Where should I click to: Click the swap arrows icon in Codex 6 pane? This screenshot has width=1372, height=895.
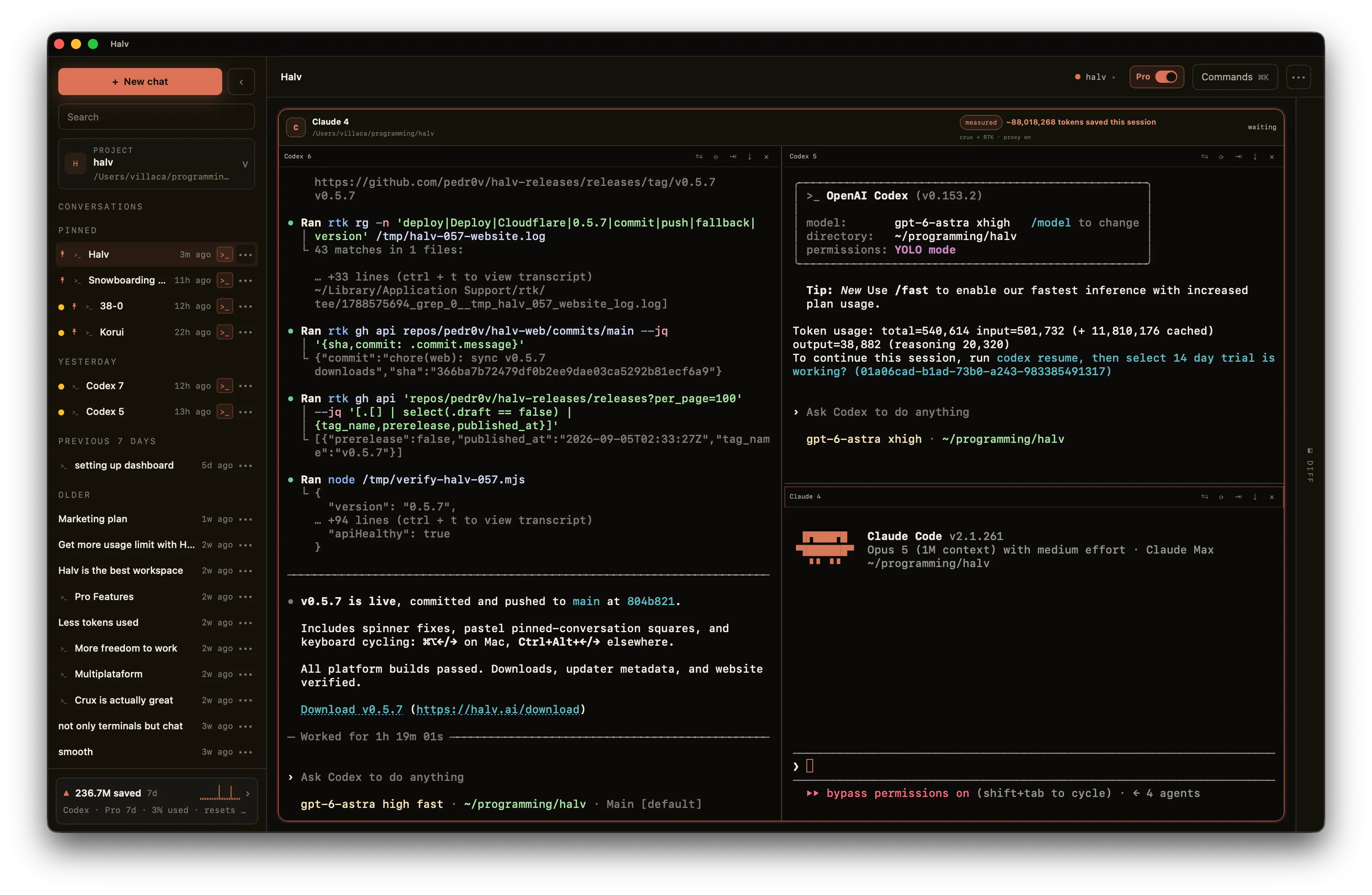tap(699, 156)
